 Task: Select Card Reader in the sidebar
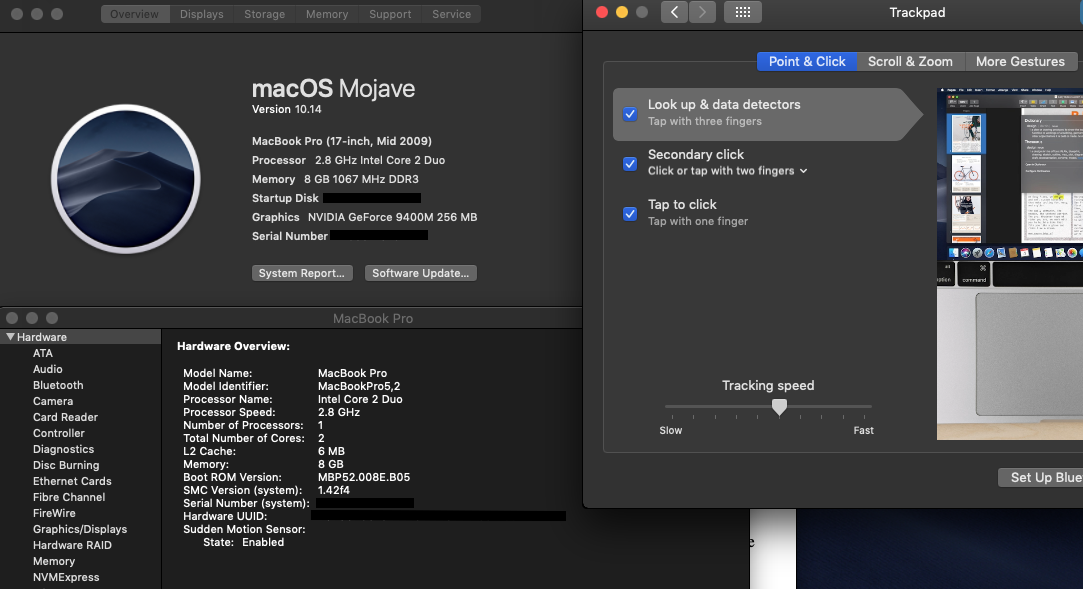click(66, 417)
